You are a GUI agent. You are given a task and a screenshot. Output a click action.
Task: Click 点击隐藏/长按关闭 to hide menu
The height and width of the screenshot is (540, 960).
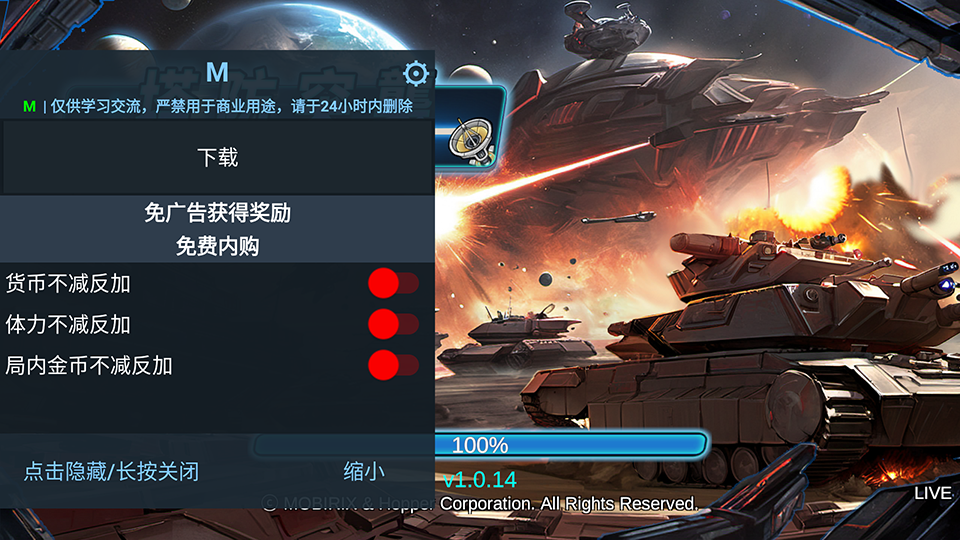(111, 471)
